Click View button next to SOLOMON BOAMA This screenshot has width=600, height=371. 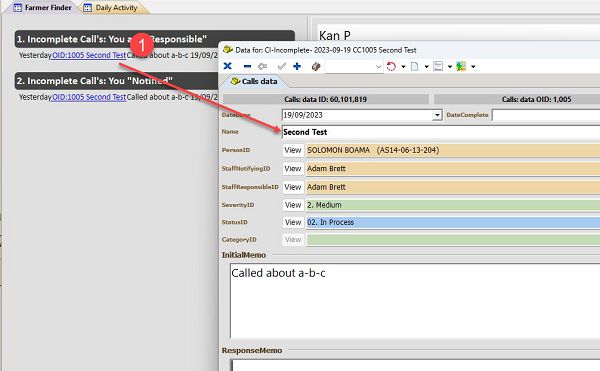click(x=293, y=150)
